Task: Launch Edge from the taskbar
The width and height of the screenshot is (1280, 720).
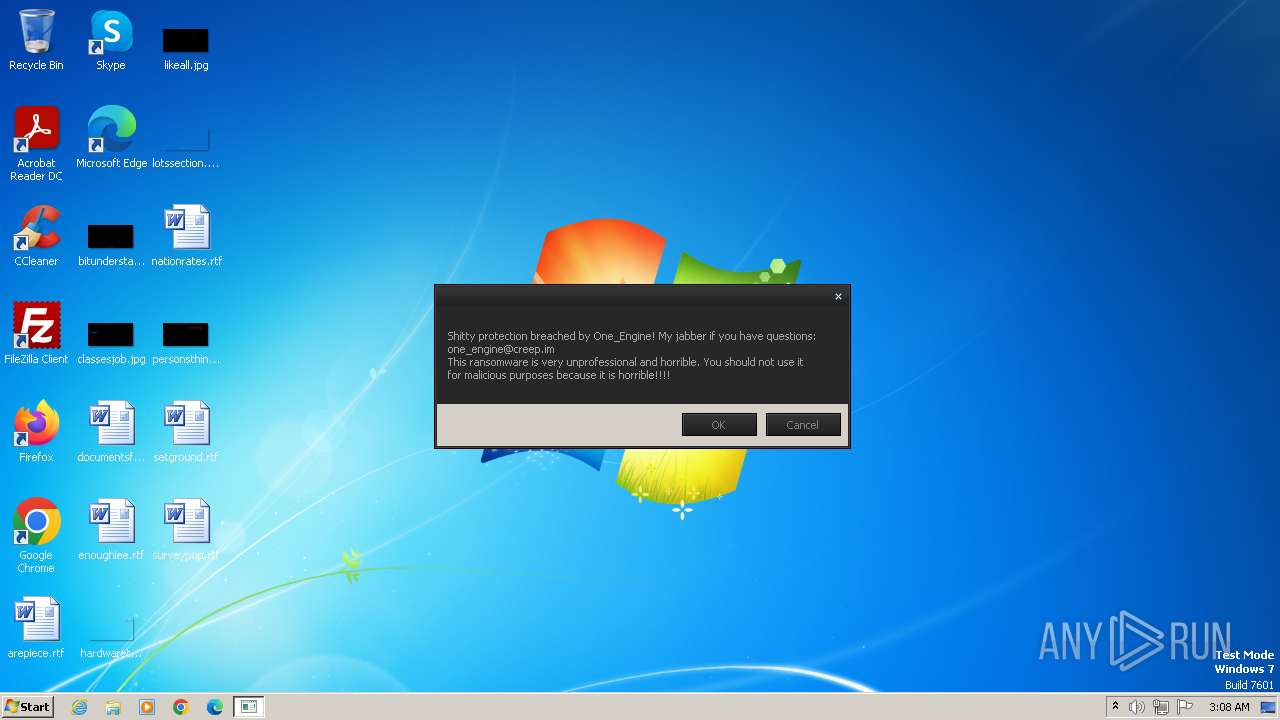Action: [x=215, y=707]
